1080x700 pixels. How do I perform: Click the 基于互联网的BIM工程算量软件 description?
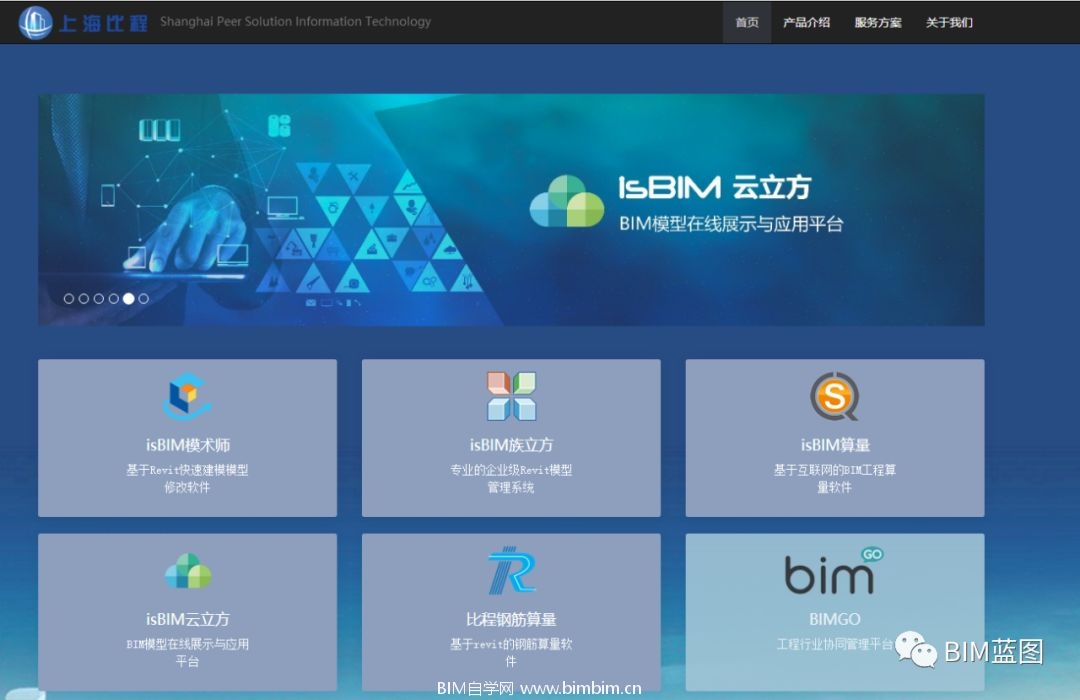pos(835,478)
